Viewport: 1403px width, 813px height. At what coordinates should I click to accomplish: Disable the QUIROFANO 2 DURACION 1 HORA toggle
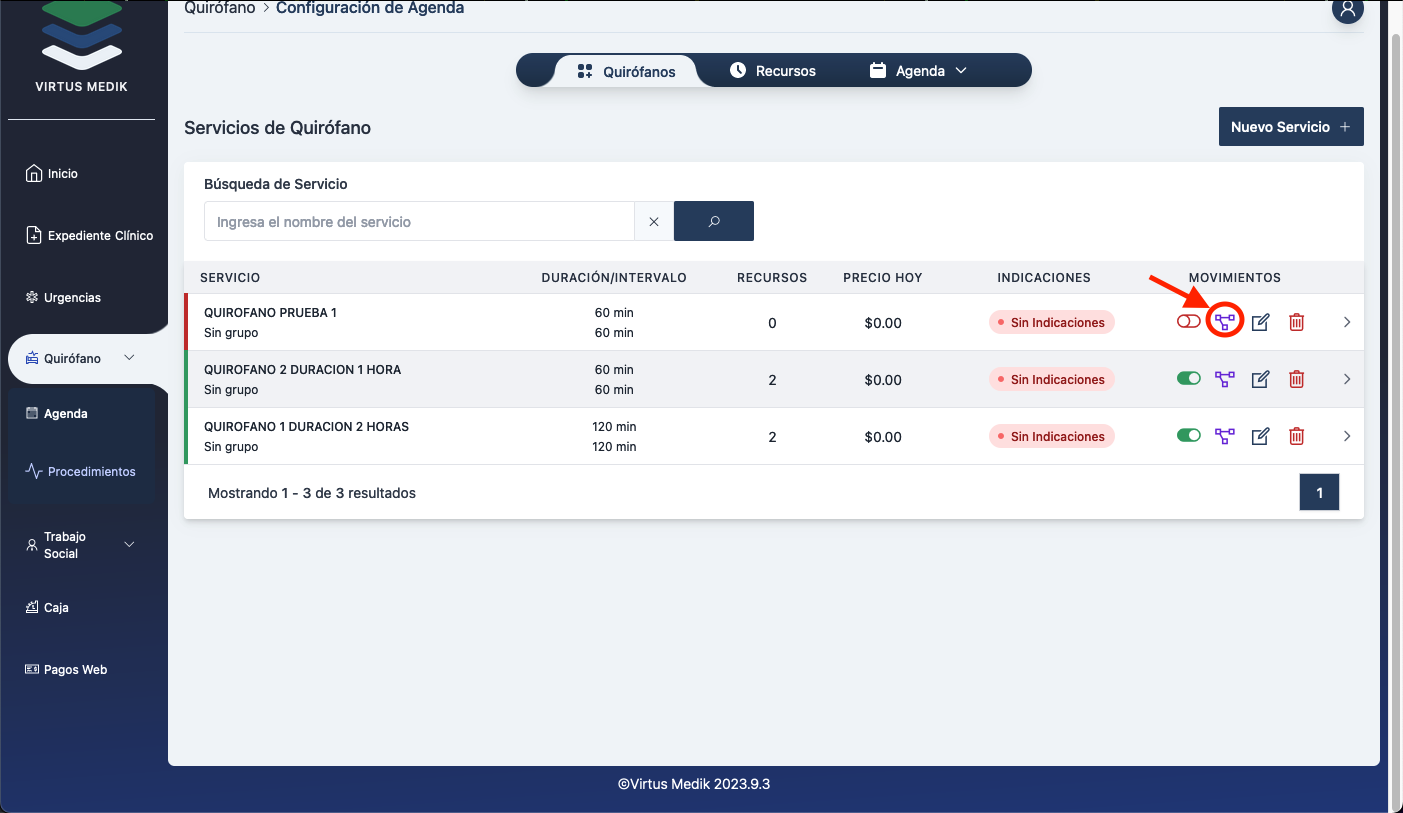[1188, 379]
